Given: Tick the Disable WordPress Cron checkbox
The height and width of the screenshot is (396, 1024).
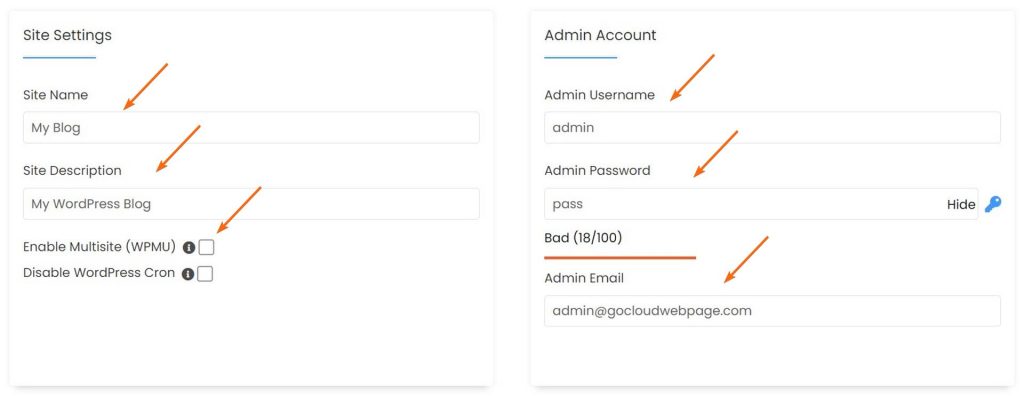Looking at the screenshot, I should pos(205,274).
